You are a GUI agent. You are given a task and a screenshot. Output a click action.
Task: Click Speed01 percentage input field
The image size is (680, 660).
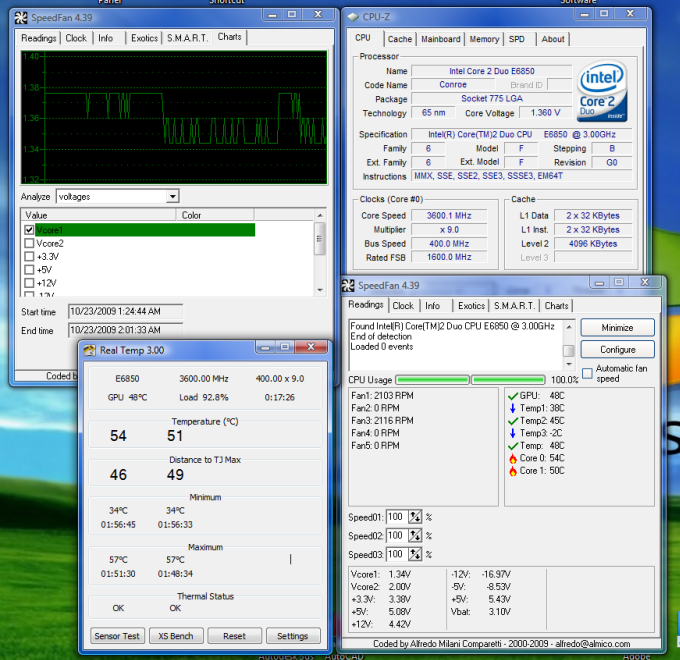(x=397, y=517)
